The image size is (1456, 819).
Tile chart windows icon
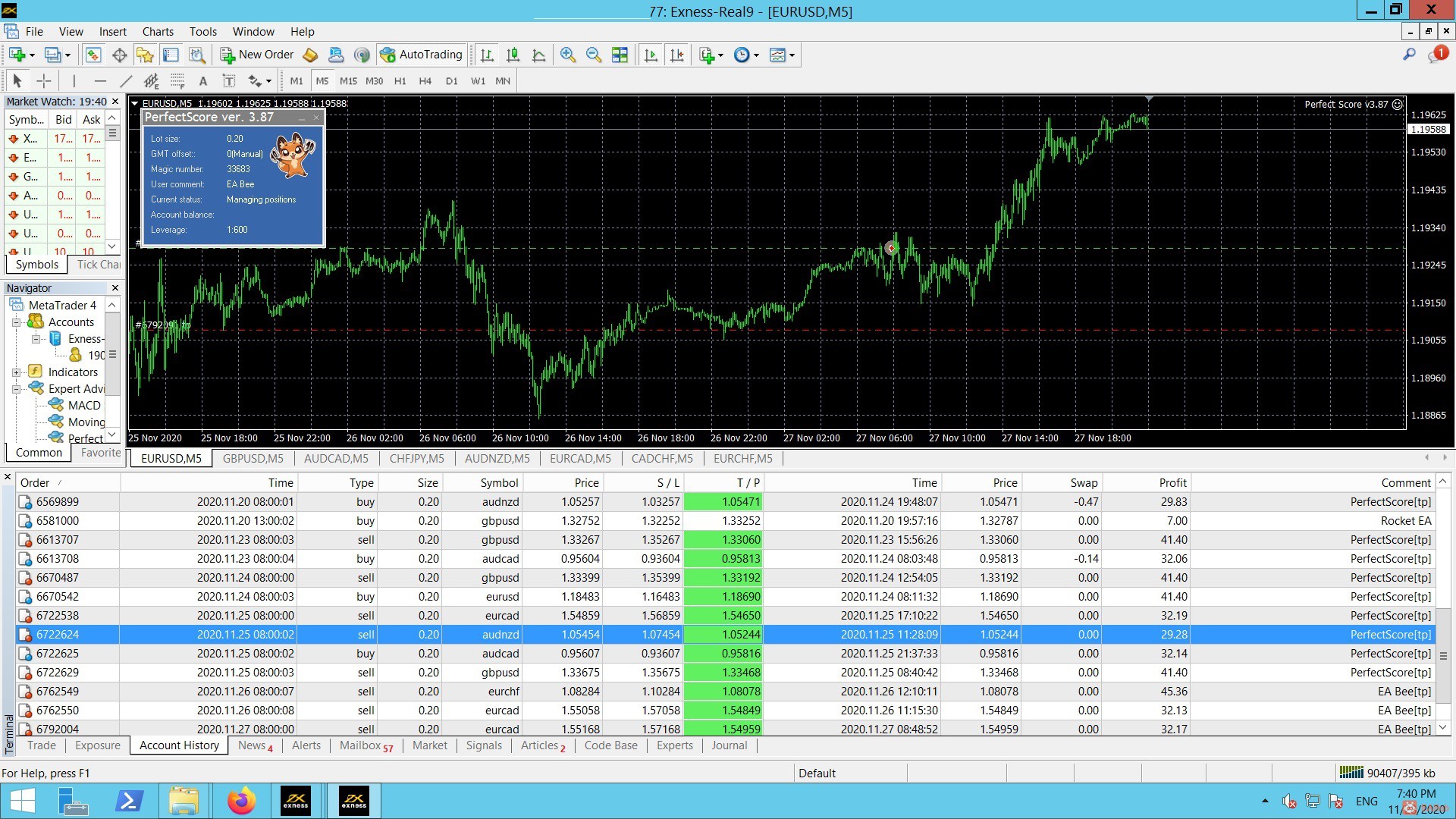pyautogui.click(x=620, y=55)
